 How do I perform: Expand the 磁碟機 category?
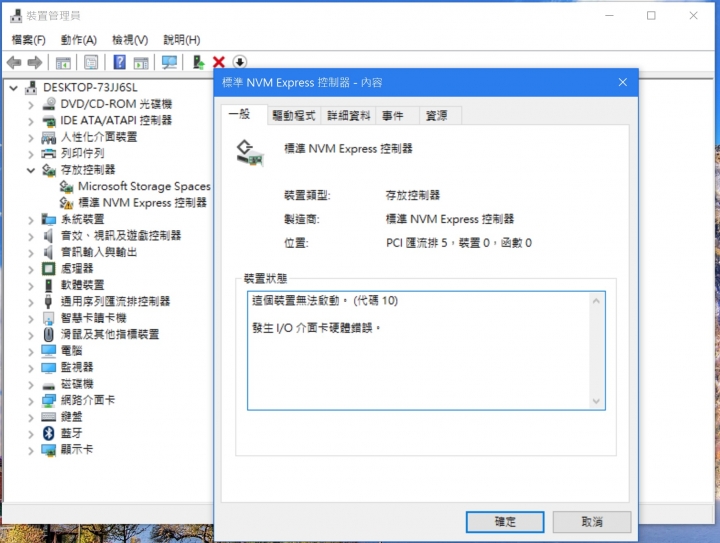(x=31, y=384)
